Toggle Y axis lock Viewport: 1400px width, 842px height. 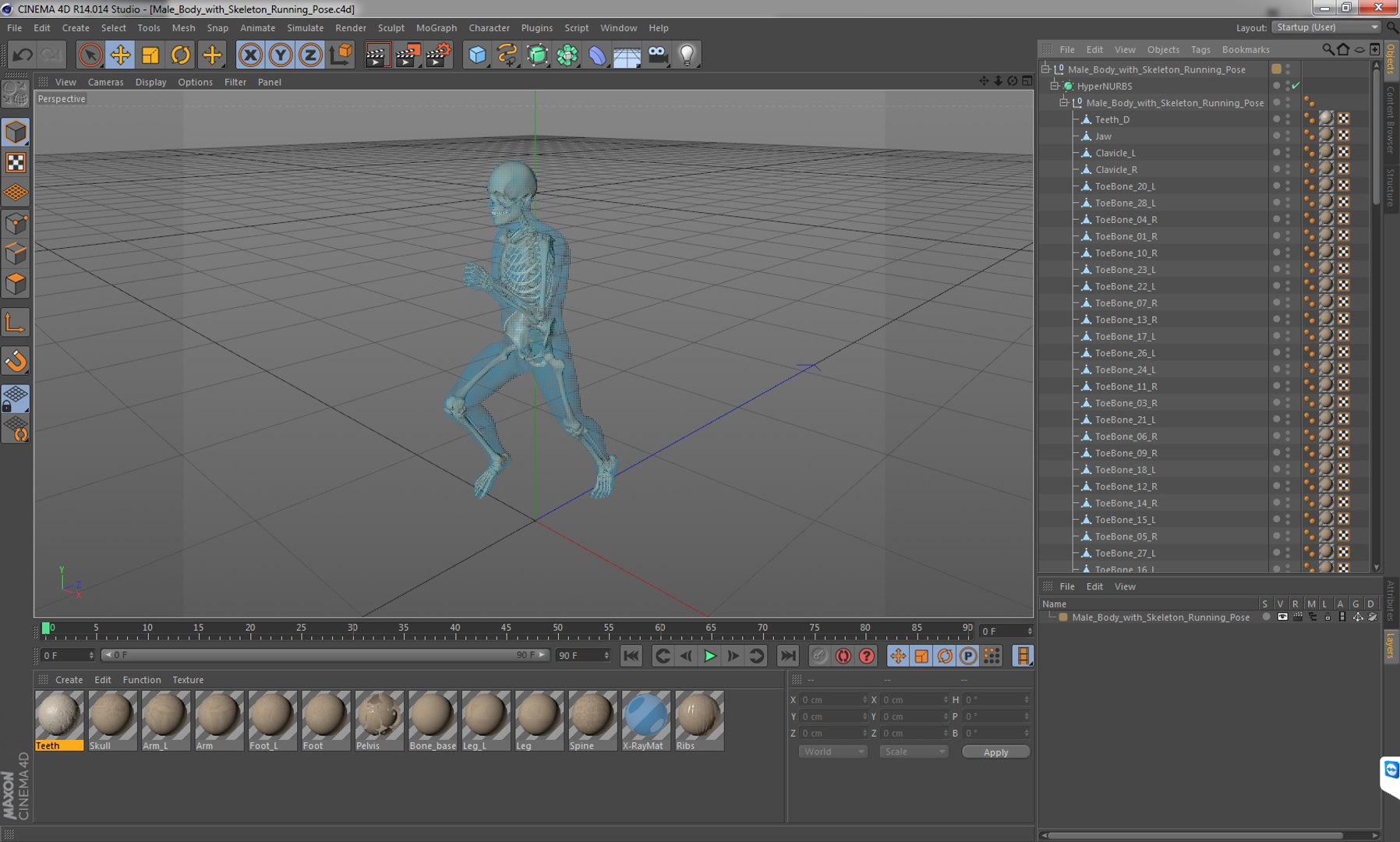coord(281,55)
